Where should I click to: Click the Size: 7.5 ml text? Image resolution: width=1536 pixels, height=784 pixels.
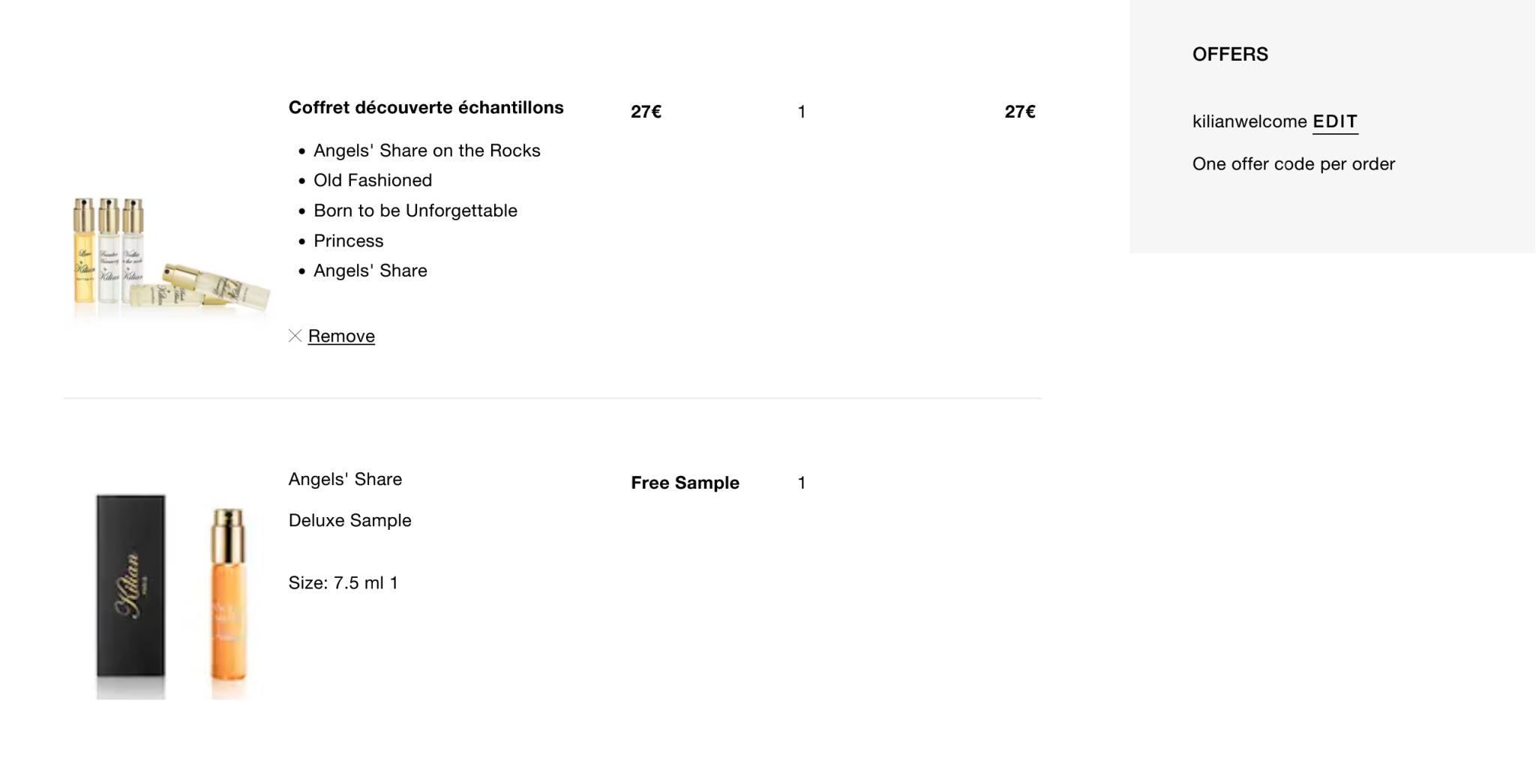click(343, 583)
